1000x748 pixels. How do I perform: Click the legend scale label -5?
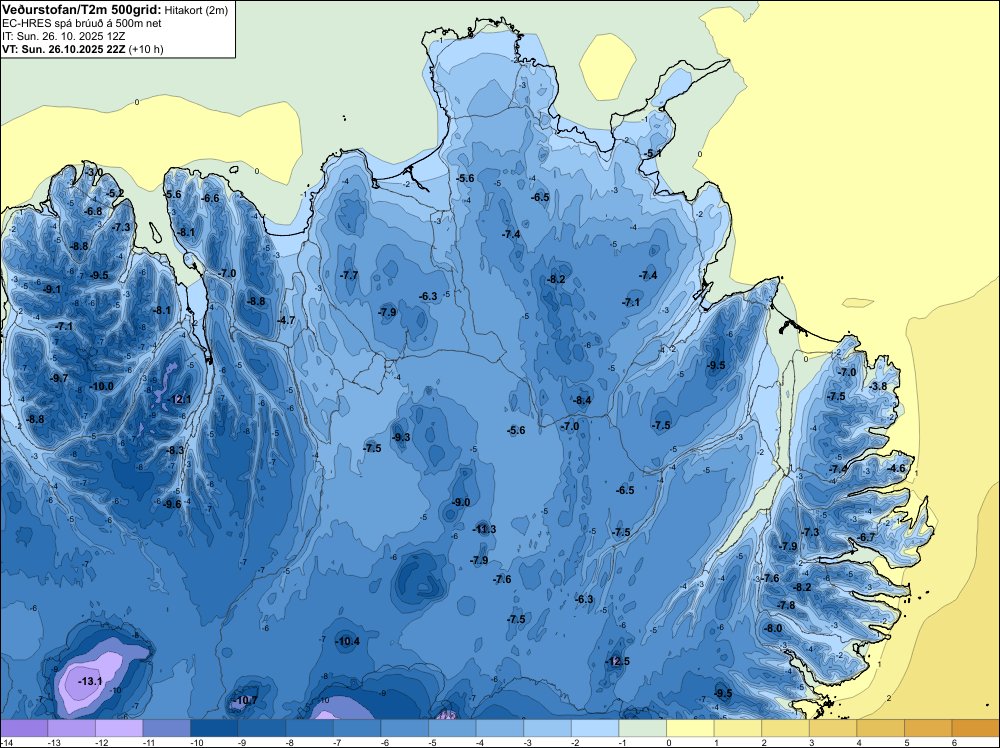click(434, 742)
